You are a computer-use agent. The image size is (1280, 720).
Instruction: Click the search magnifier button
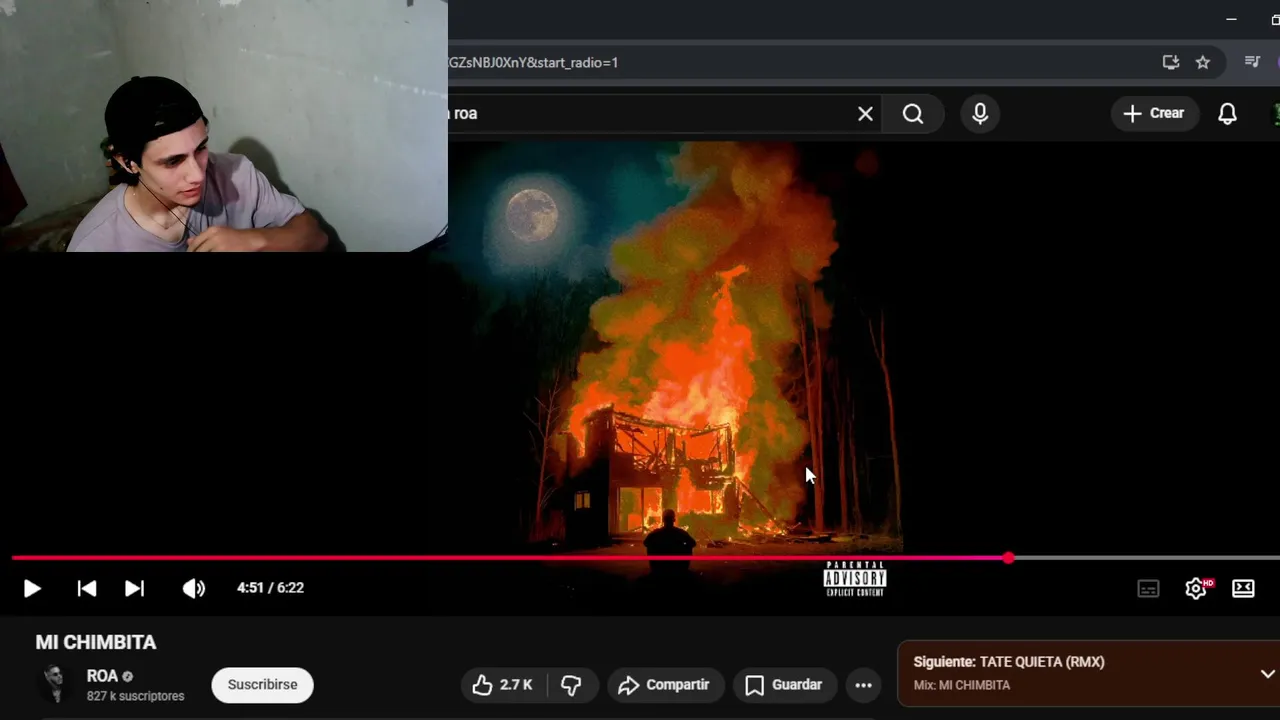(x=913, y=114)
